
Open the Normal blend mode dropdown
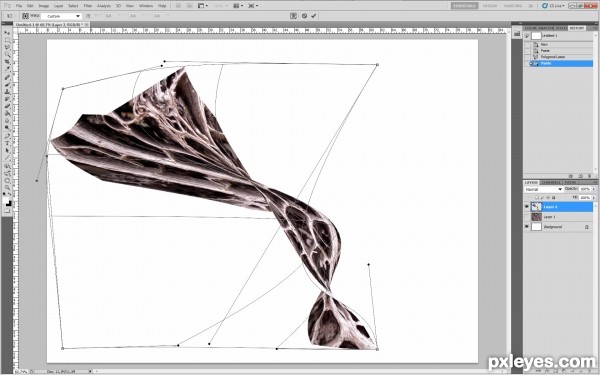click(543, 189)
